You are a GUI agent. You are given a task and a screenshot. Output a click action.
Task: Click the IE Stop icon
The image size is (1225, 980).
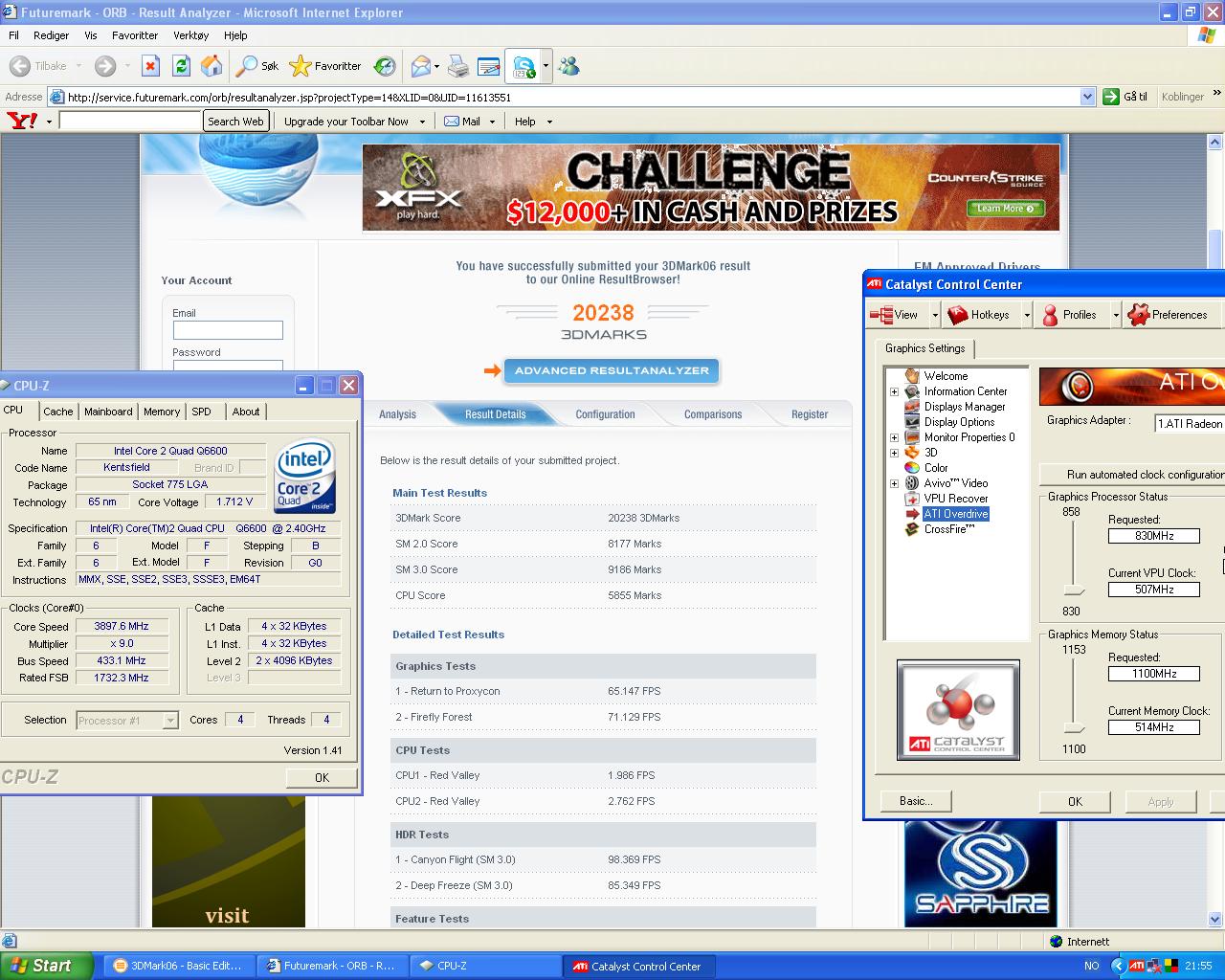(150, 66)
